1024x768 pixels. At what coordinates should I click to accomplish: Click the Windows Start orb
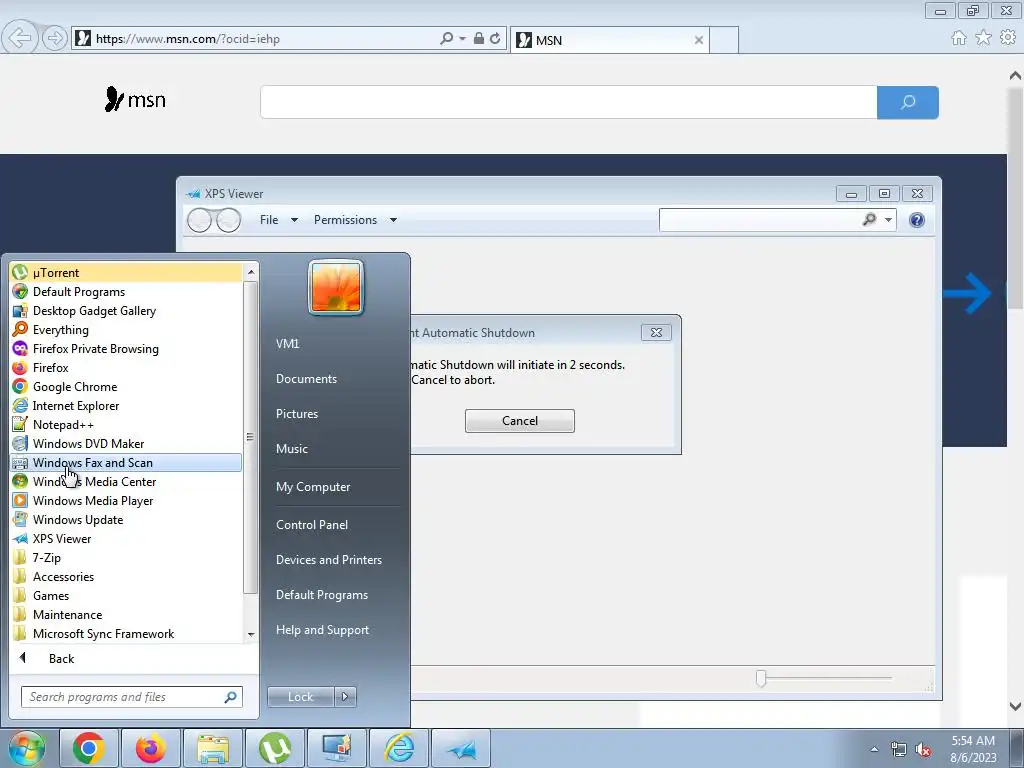click(x=27, y=748)
